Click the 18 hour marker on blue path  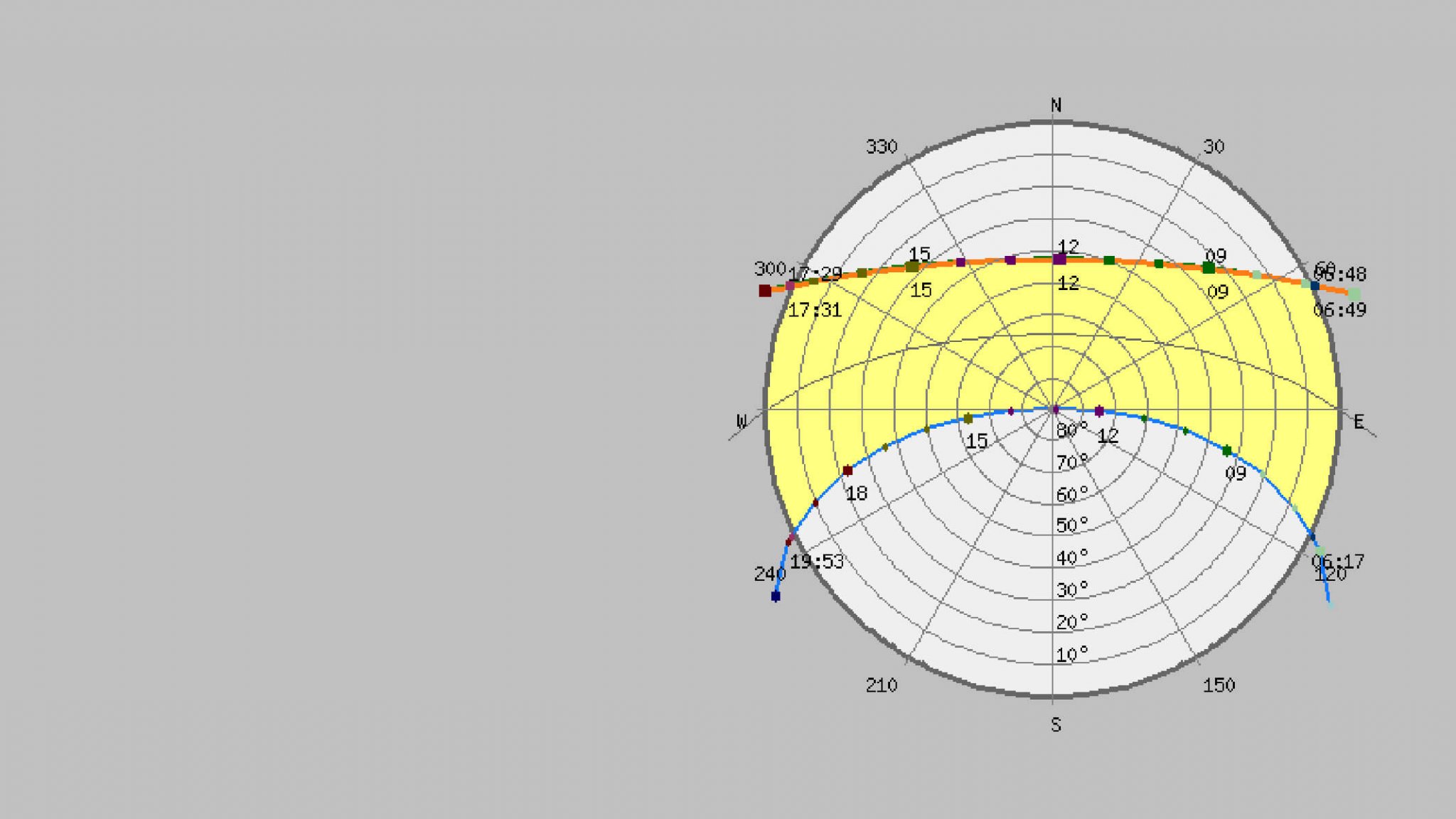pos(847,471)
